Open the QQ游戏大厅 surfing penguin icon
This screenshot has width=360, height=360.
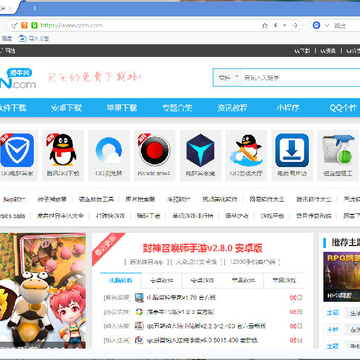[x=246, y=150]
